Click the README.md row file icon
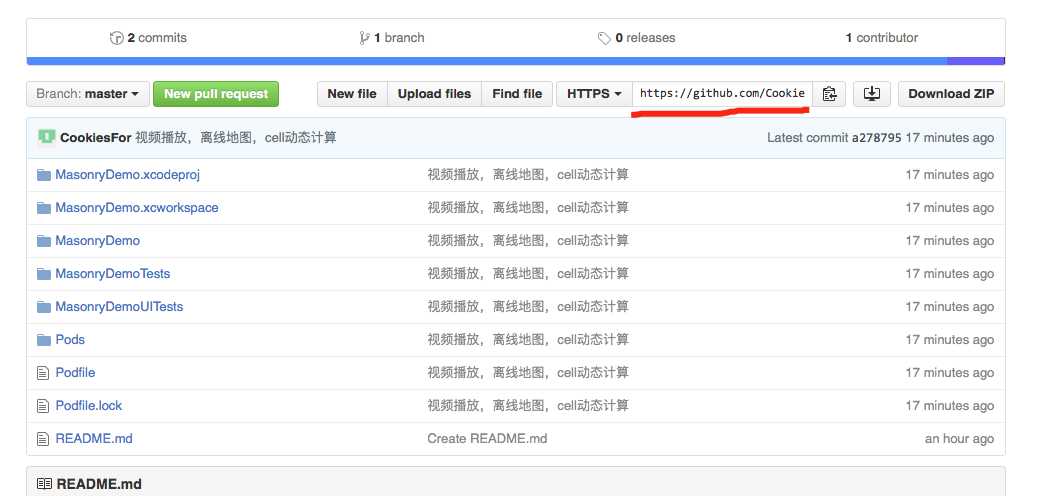The image size is (1058, 496). 43,439
